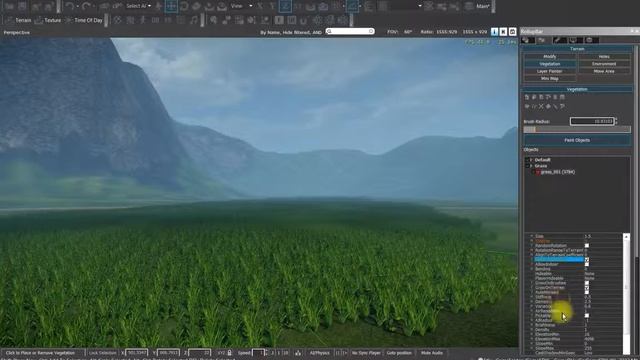Click the magnet-shaped icon in second toolbar

click(x=304, y=20)
